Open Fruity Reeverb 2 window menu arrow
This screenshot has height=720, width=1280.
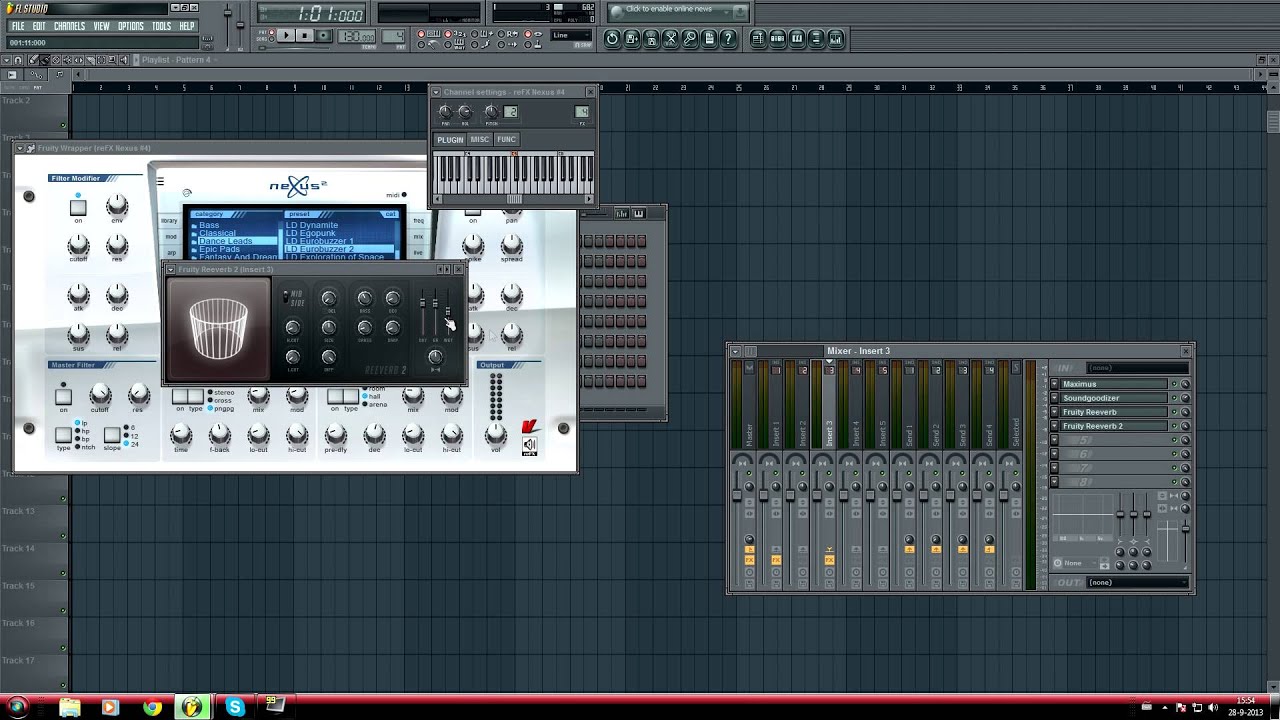[171, 269]
